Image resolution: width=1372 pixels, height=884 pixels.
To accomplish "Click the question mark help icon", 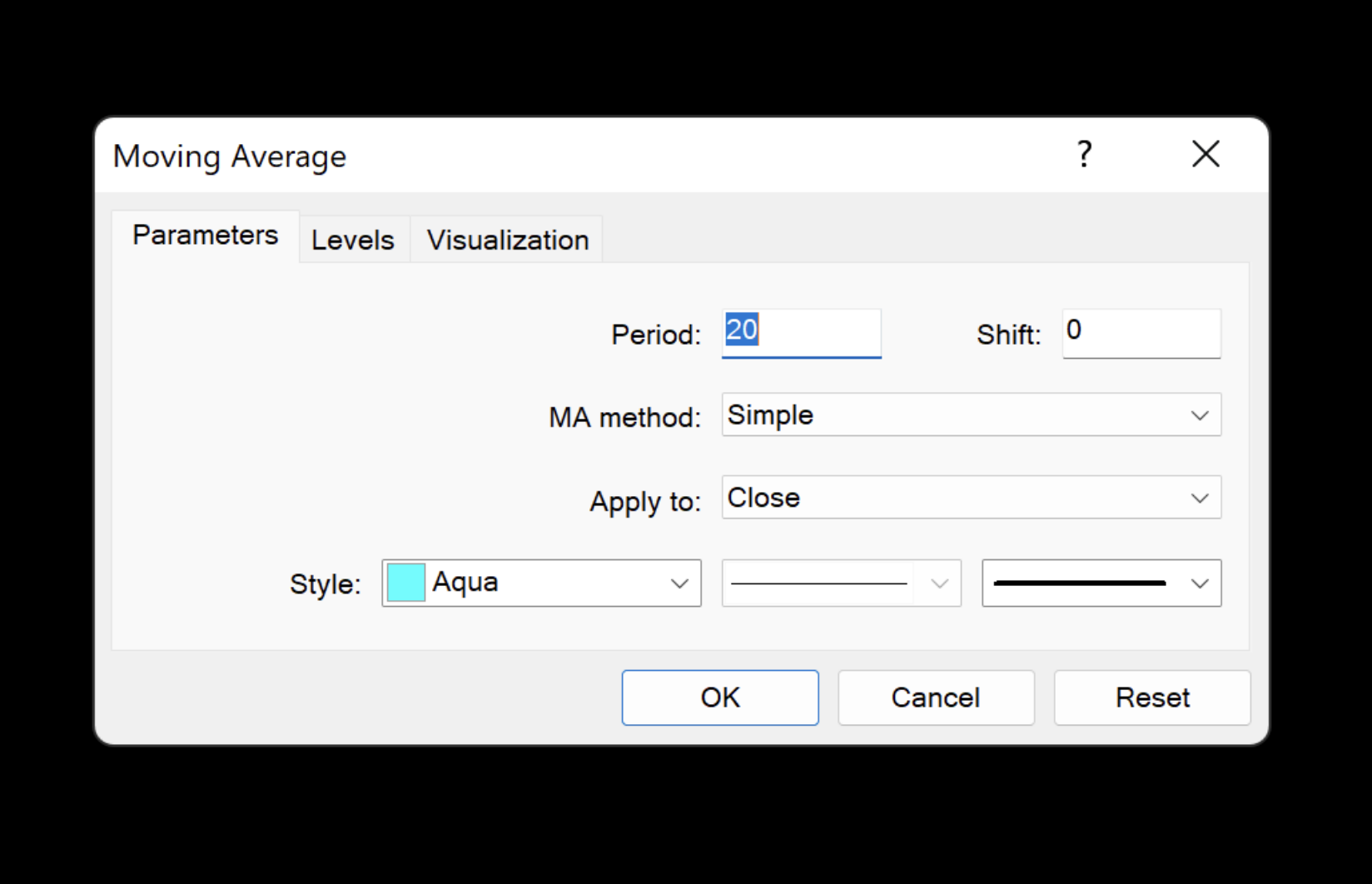I will pos(1084,155).
